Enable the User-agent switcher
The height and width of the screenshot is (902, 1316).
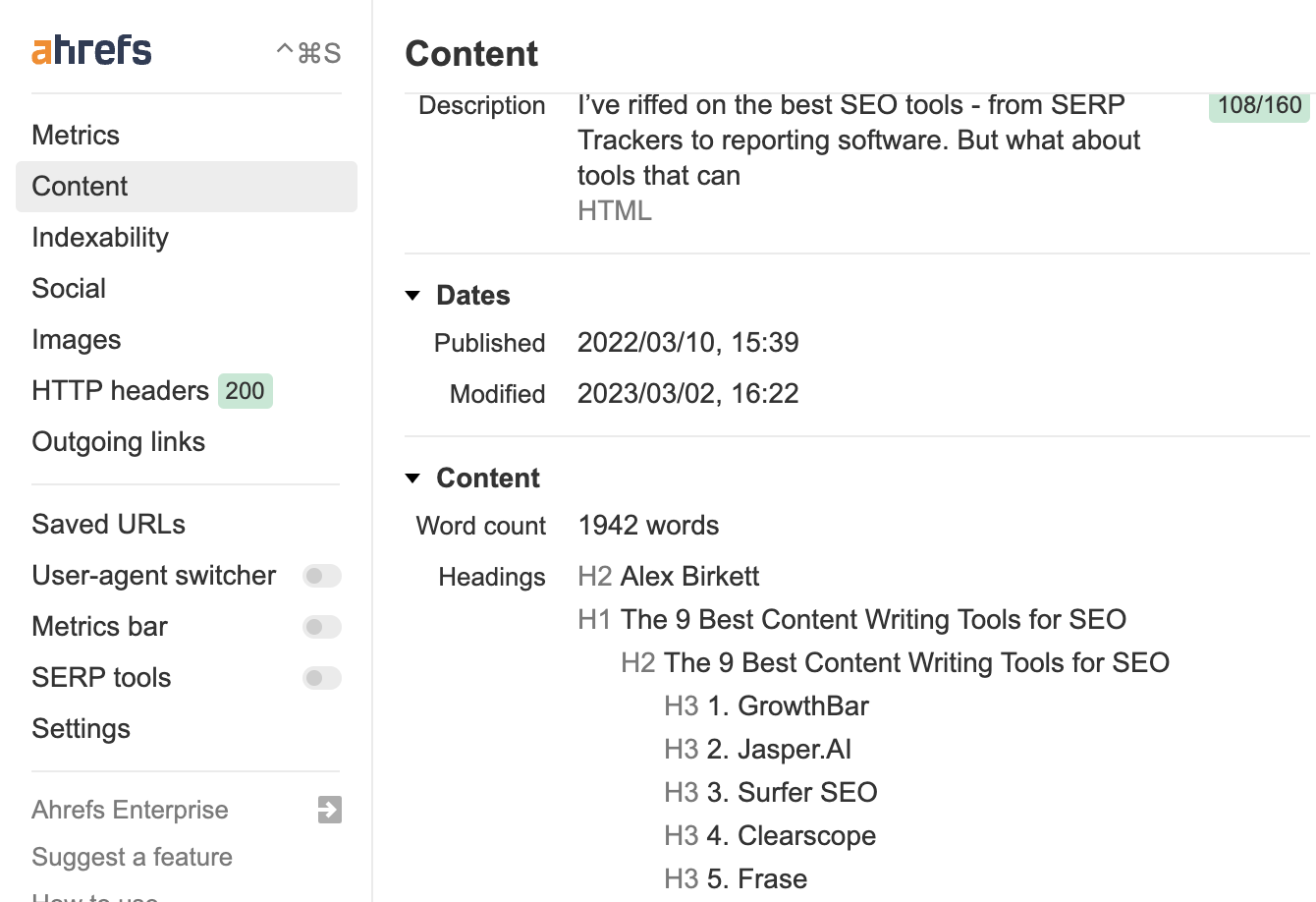pyautogui.click(x=322, y=576)
